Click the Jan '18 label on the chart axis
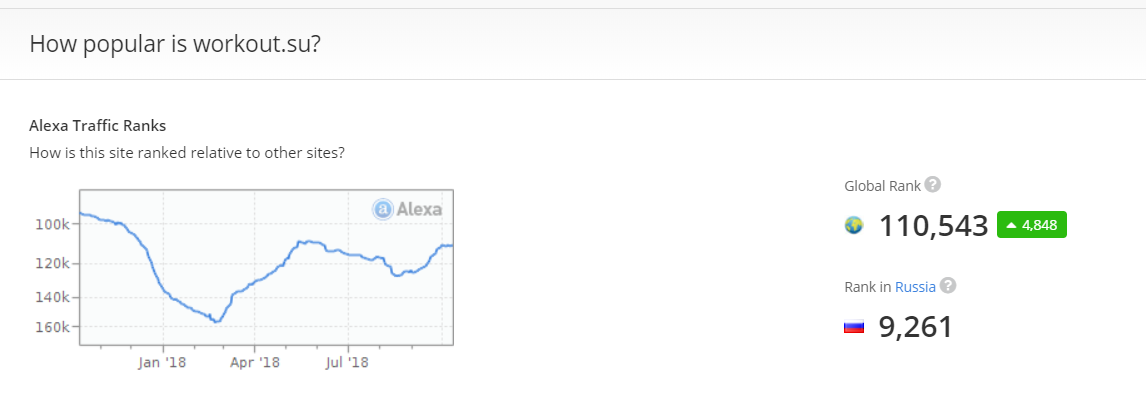The image size is (1146, 415). (162, 363)
